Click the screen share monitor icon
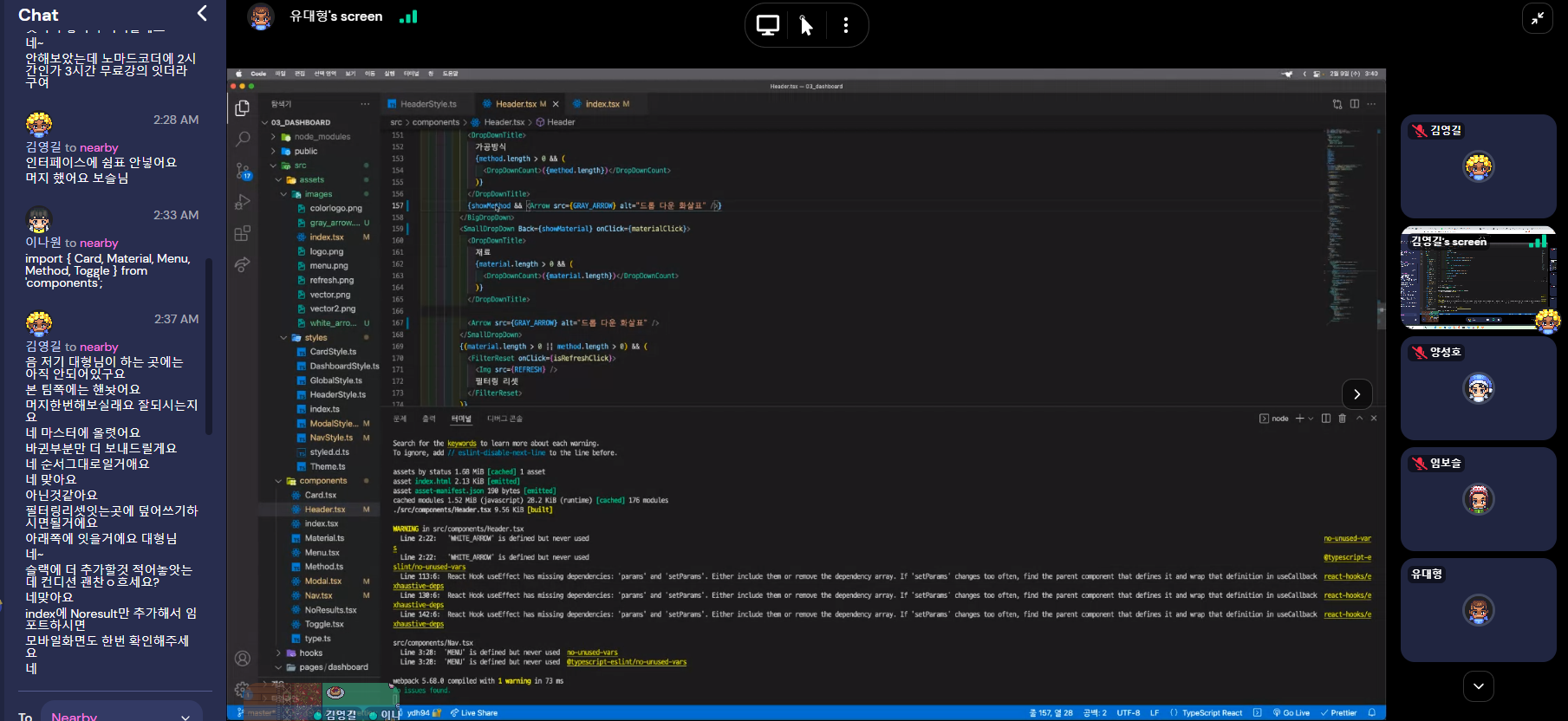The image size is (1568, 721). tap(767, 25)
